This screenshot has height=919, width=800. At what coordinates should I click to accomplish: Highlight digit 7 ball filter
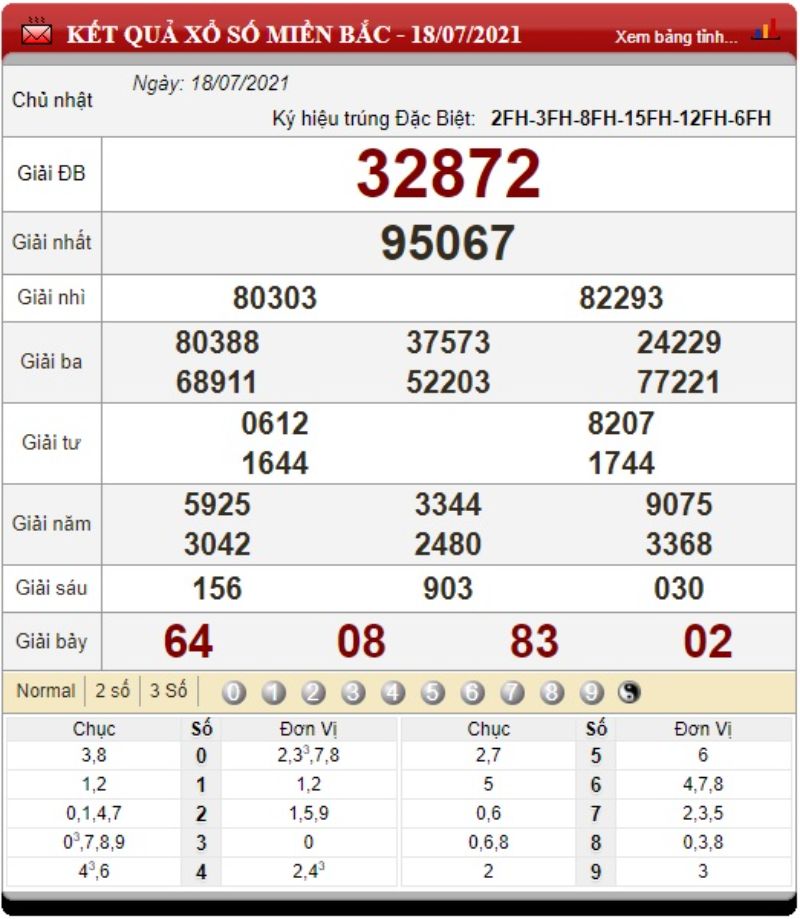pyautogui.click(x=512, y=692)
